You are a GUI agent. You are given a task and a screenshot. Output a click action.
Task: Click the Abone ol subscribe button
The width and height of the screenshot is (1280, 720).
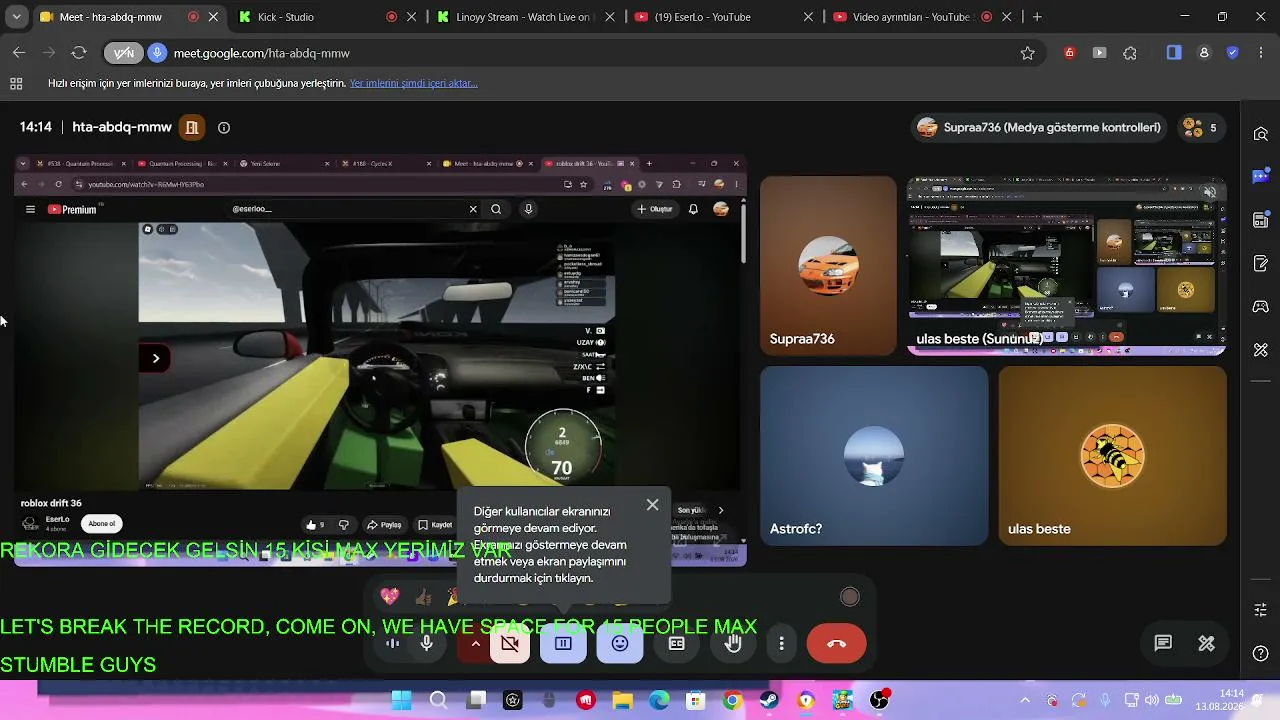pyautogui.click(x=101, y=524)
